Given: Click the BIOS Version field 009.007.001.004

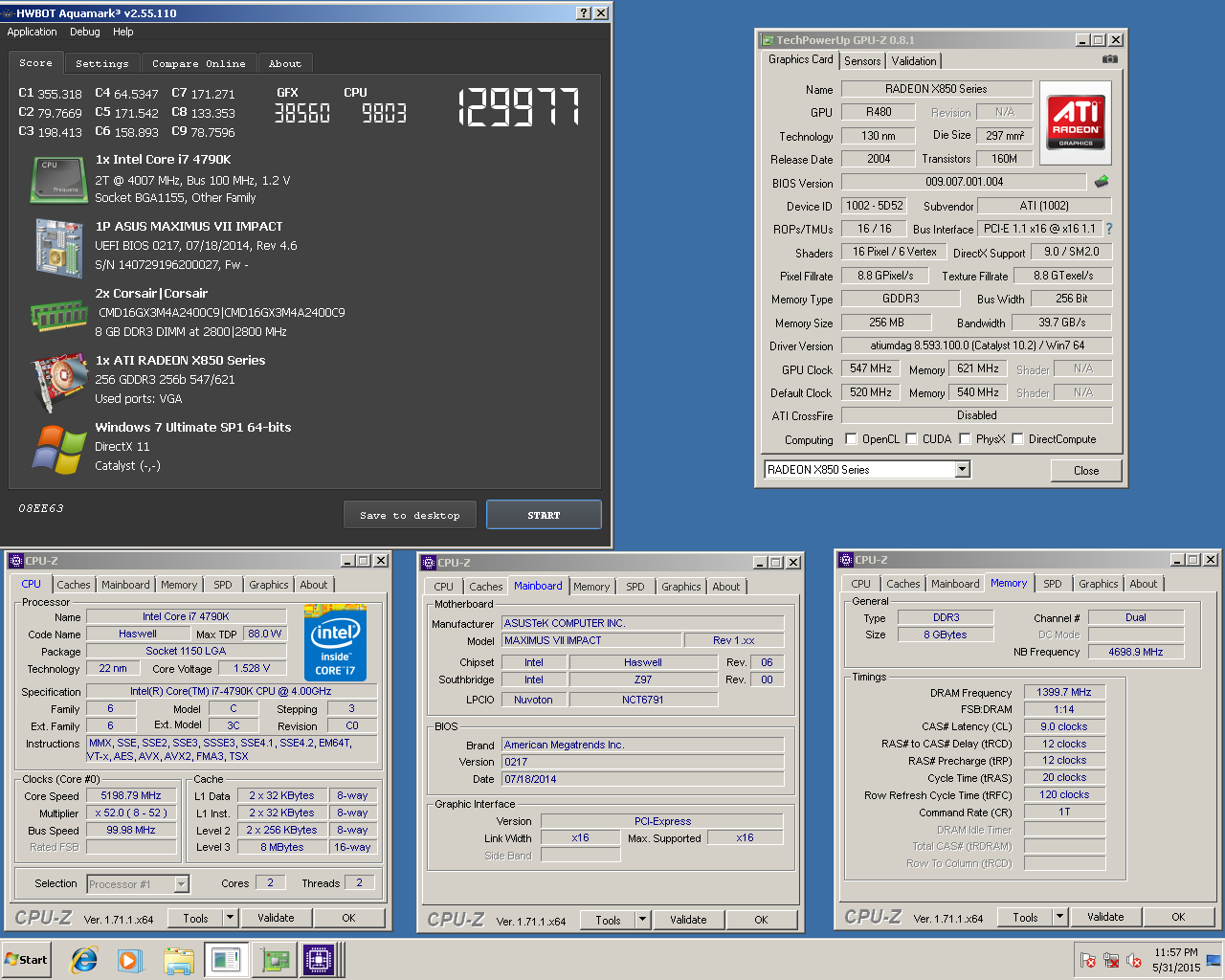Looking at the screenshot, I should (x=964, y=182).
